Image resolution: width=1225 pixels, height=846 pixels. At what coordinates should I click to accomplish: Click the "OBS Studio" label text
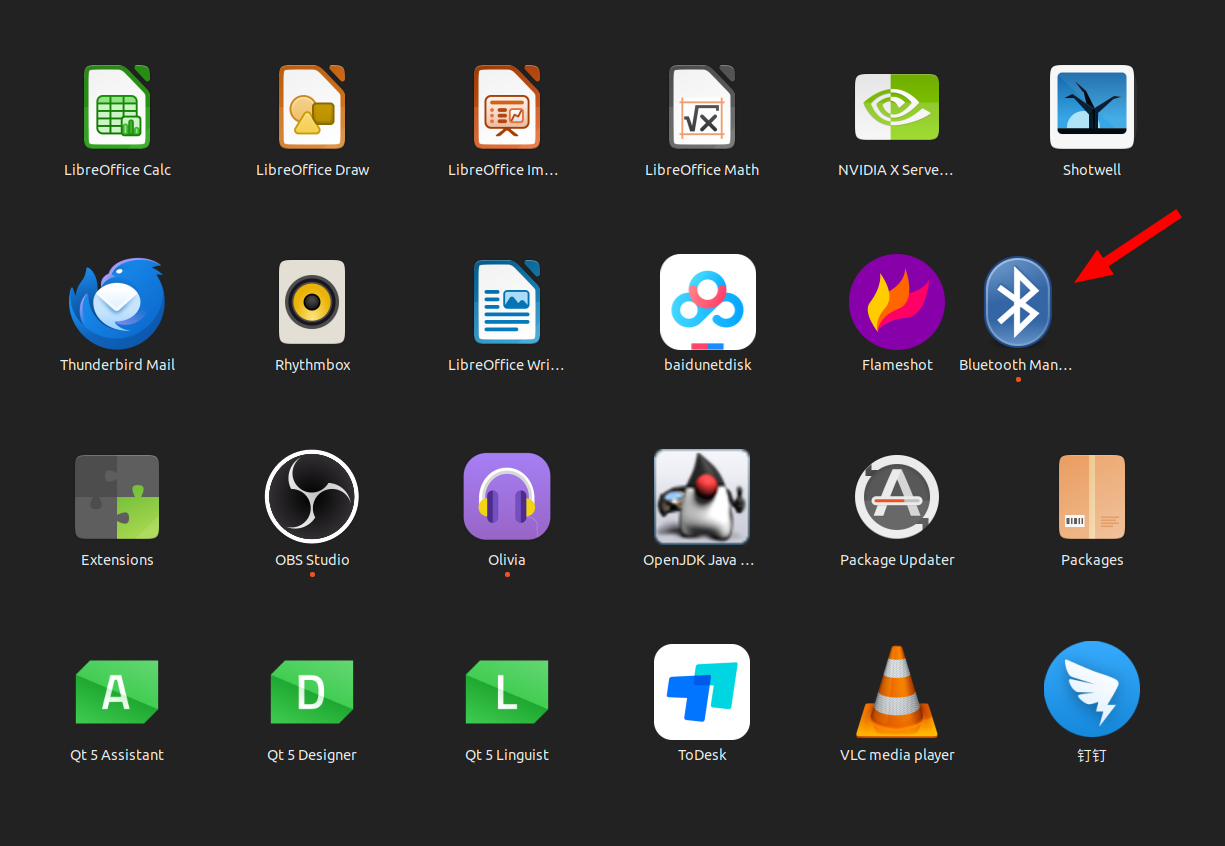312,560
